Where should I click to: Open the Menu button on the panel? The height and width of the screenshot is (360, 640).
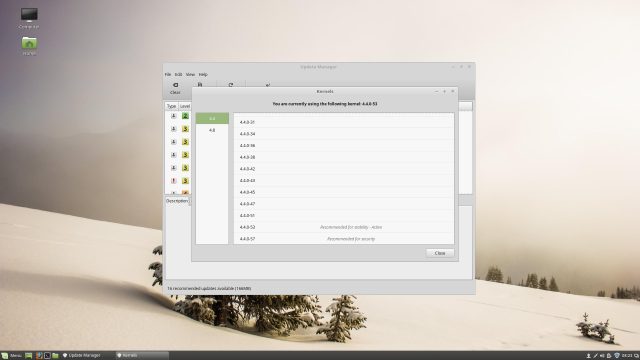[11, 356]
